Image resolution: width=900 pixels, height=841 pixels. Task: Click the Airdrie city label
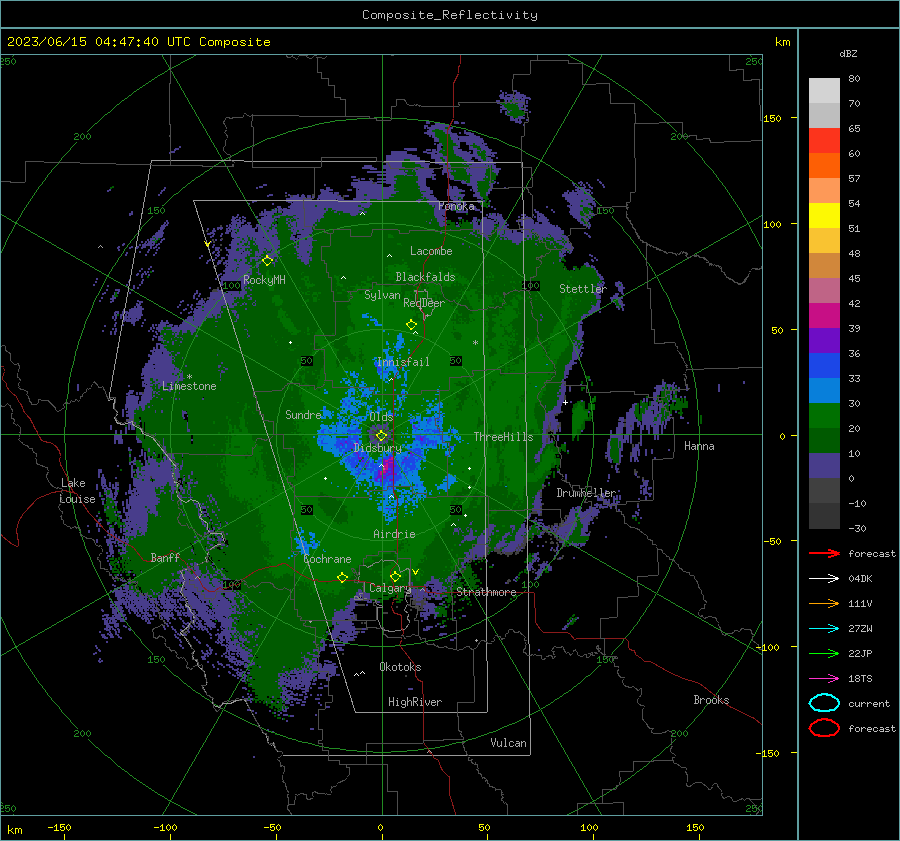click(394, 534)
